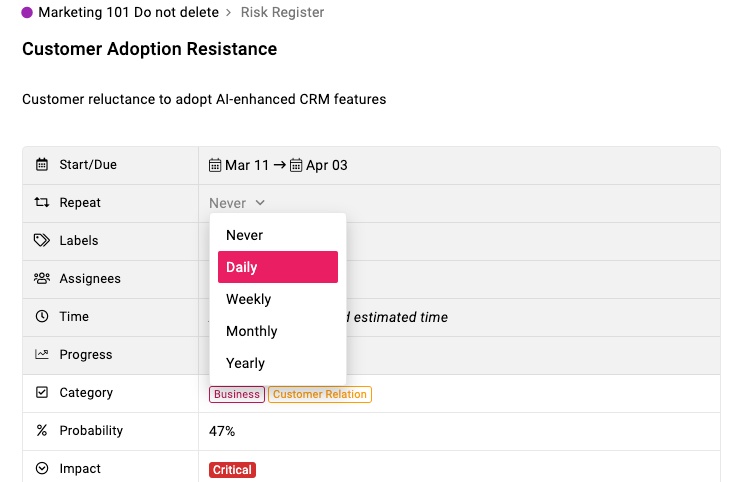Click the Repeat arrows icon
The height and width of the screenshot is (482, 736).
point(42,203)
